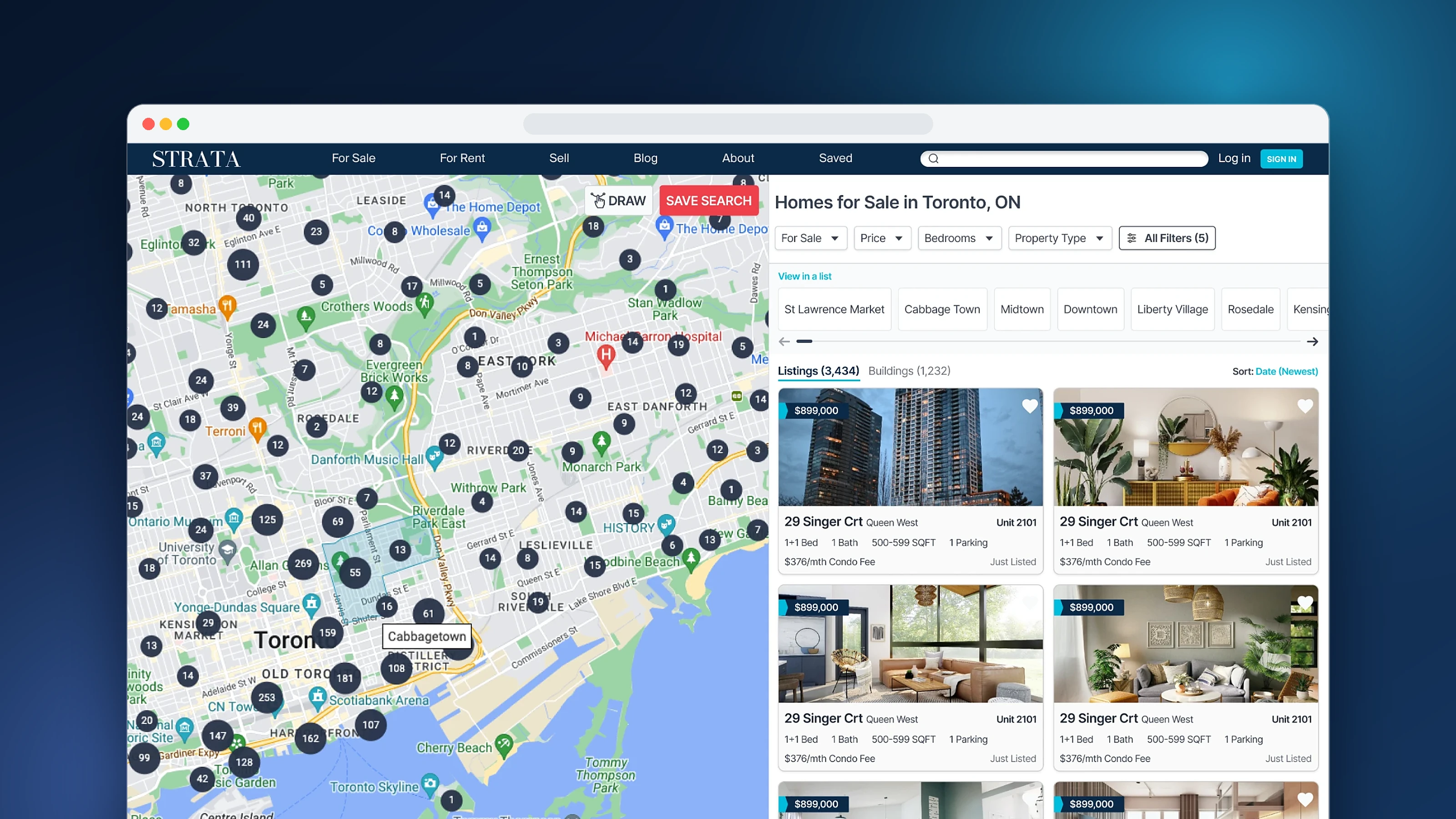Open the leather sofa living room listing photo

[910, 644]
